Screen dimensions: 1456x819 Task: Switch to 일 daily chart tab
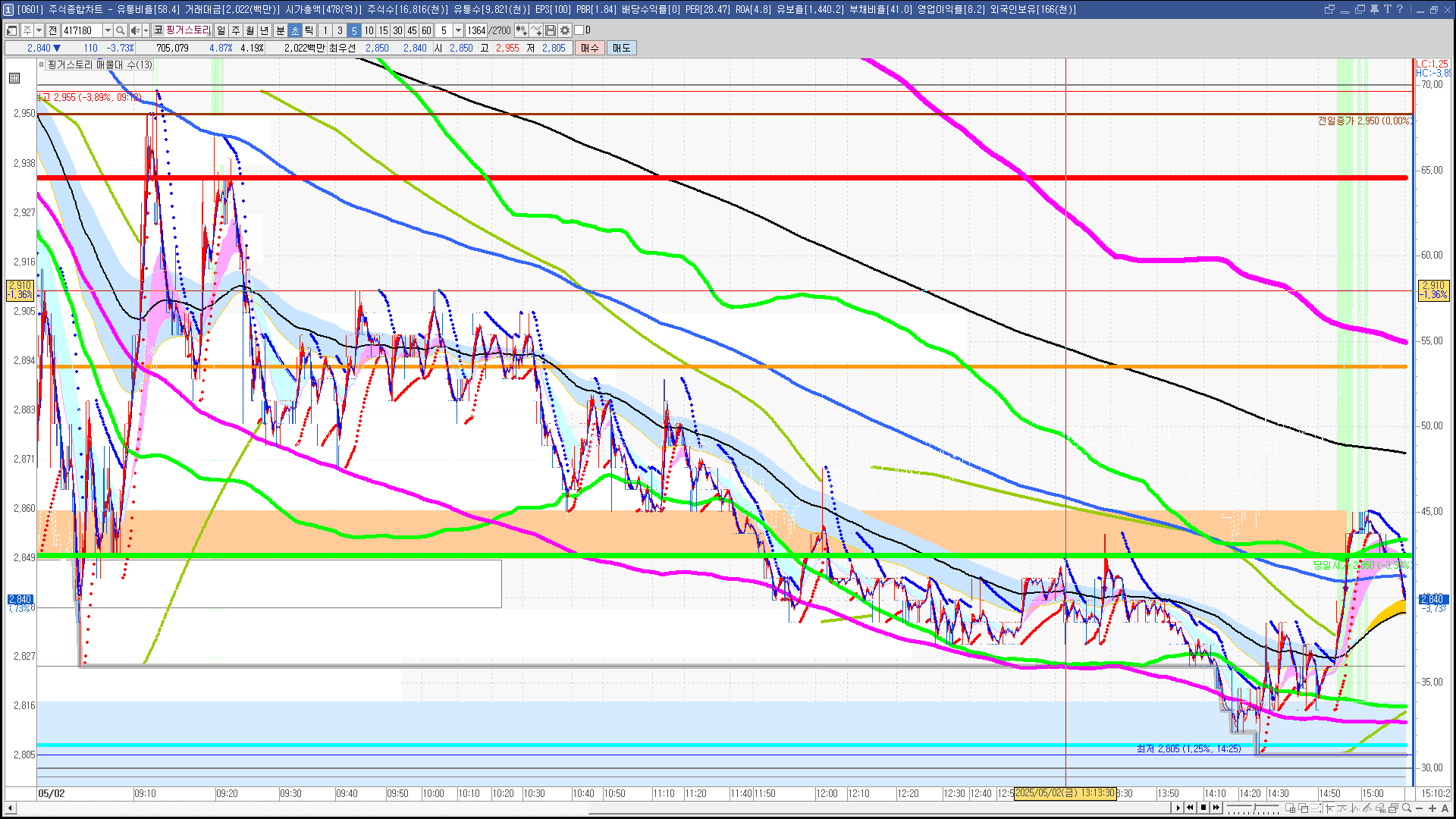click(x=221, y=30)
